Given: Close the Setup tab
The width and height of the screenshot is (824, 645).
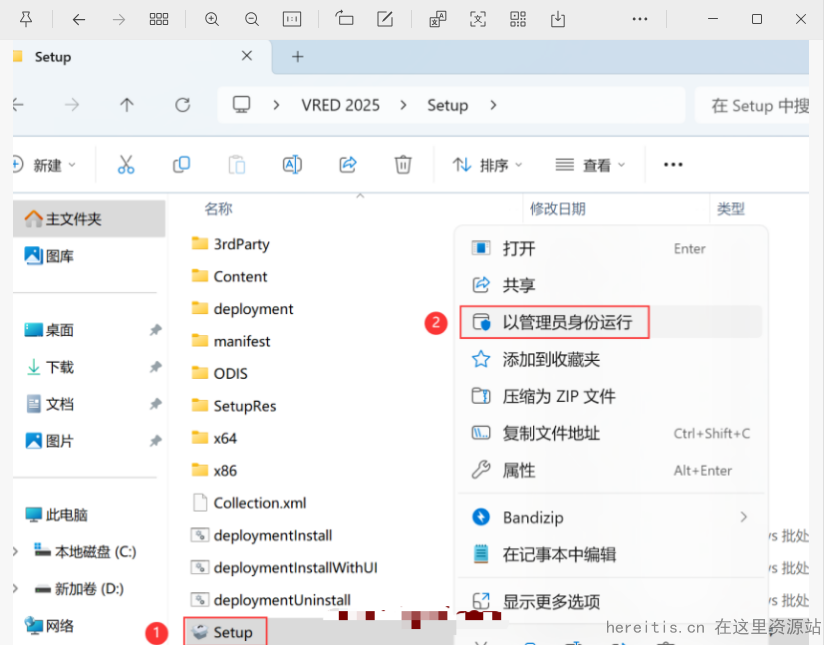Looking at the screenshot, I should (x=246, y=56).
